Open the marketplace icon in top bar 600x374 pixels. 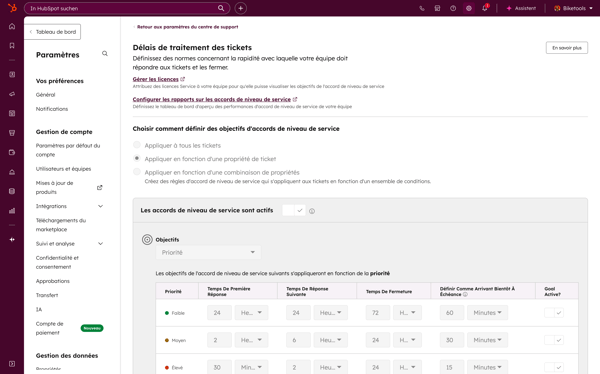click(437, 8)
